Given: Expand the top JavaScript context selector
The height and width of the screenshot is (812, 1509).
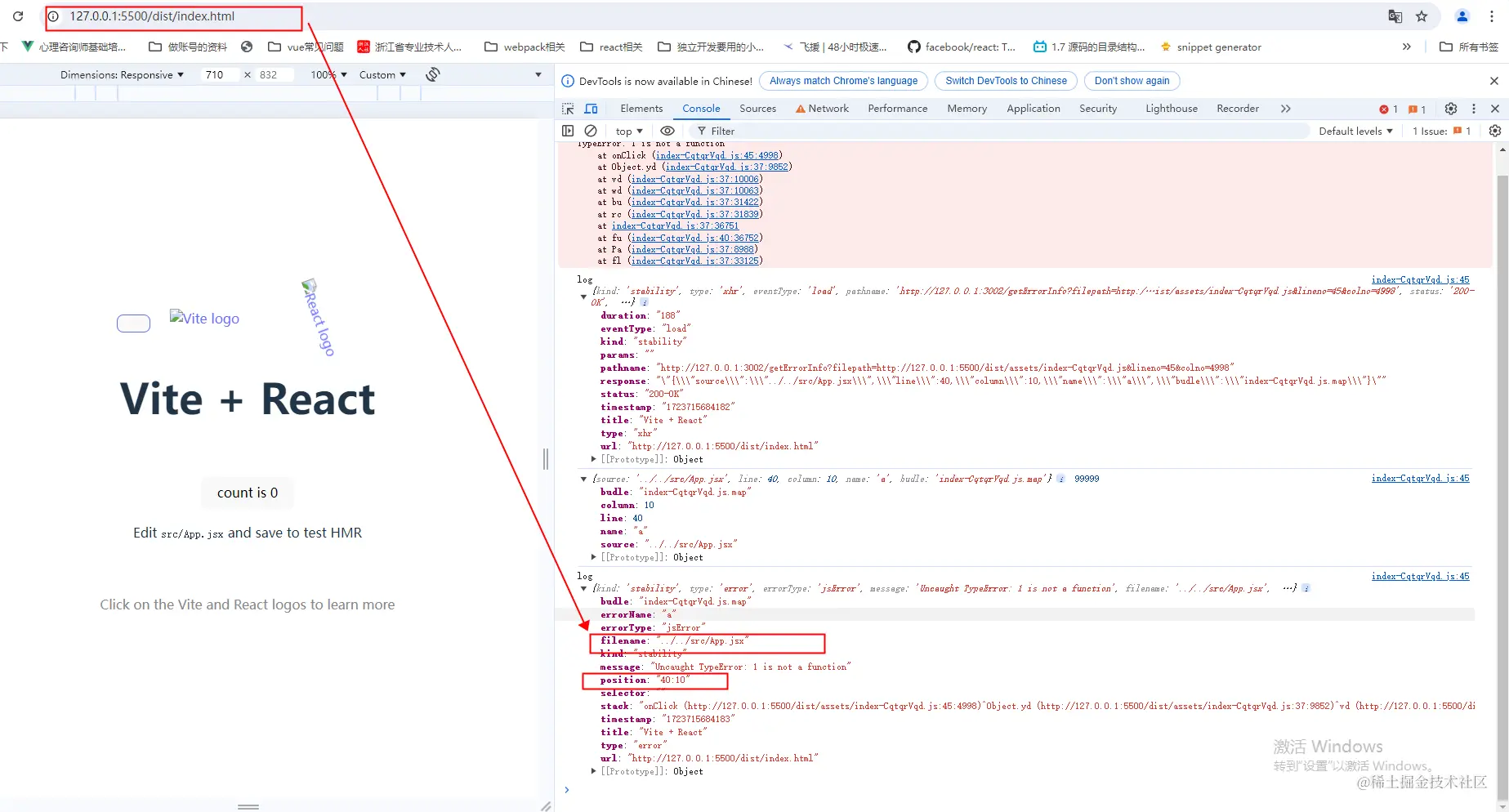Looking at the screenshot, I should 629,131.
